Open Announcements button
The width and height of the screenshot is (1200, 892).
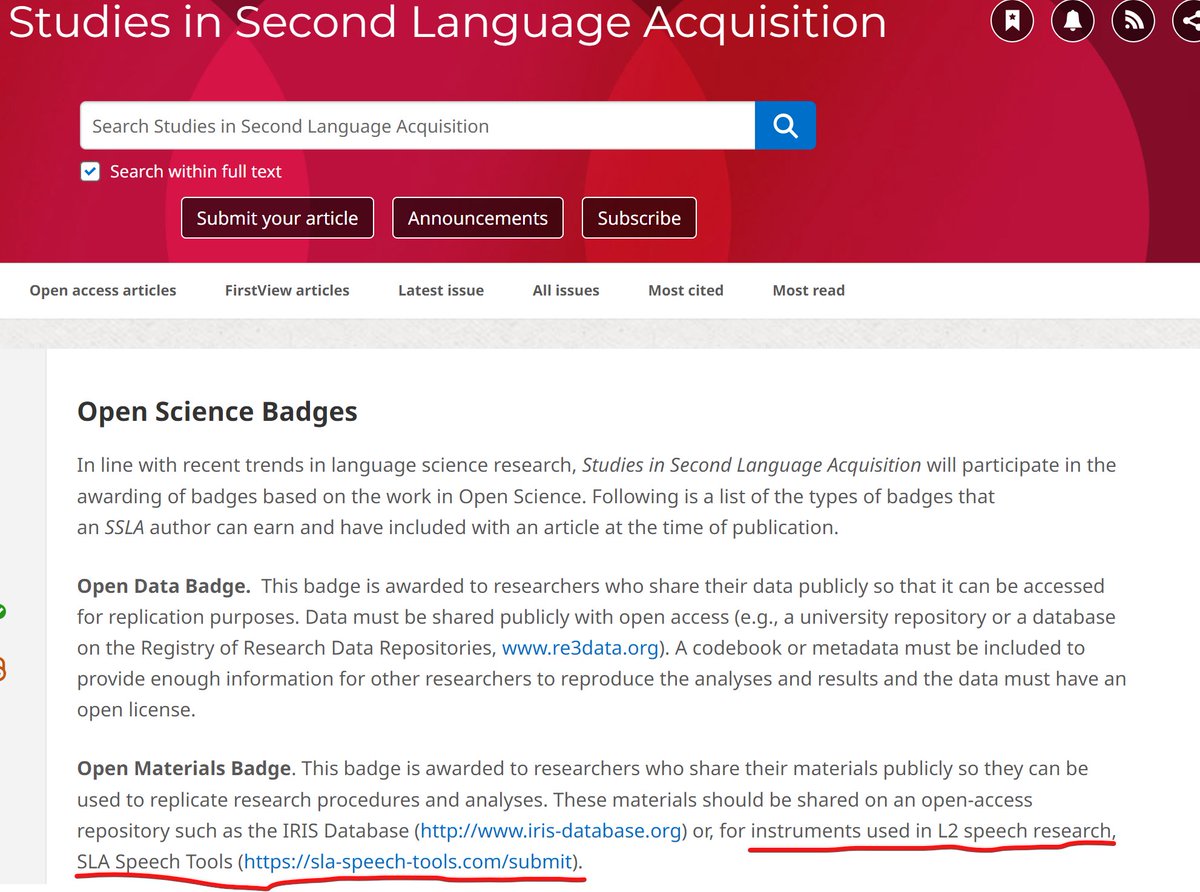pyautogui.click(x=478, y=218)
